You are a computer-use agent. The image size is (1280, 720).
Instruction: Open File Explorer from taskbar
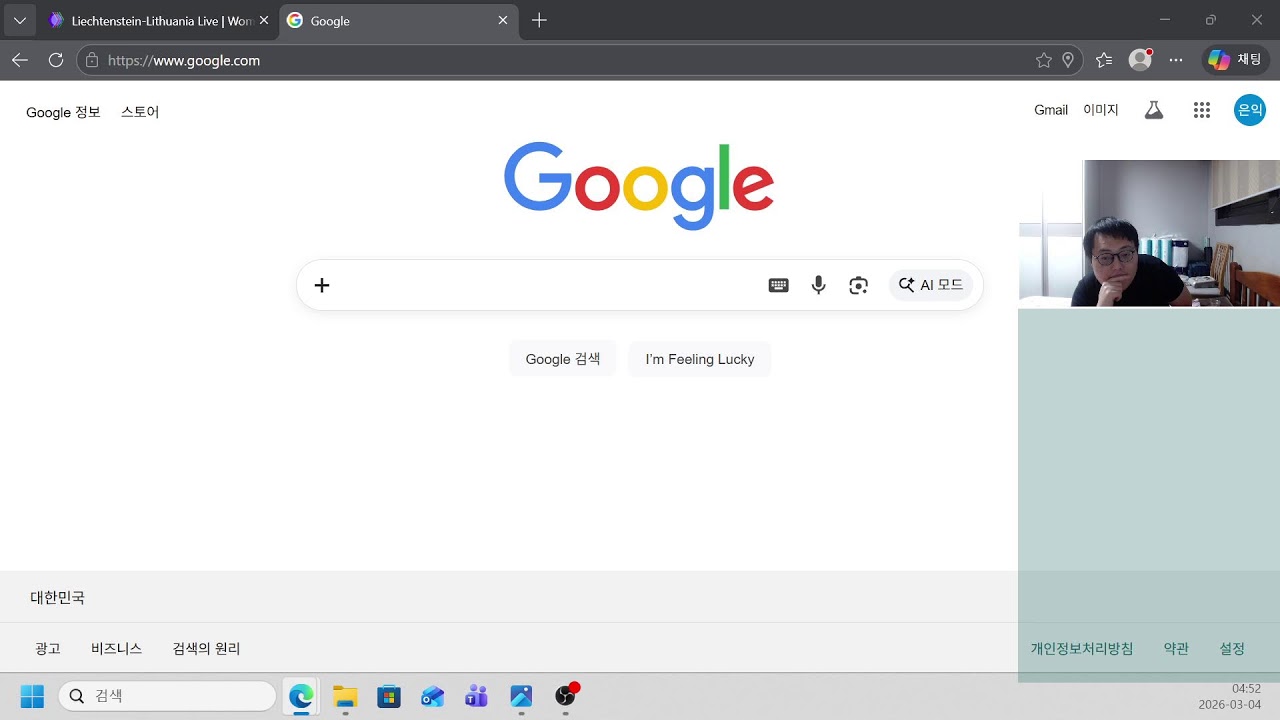click(345, 696)
